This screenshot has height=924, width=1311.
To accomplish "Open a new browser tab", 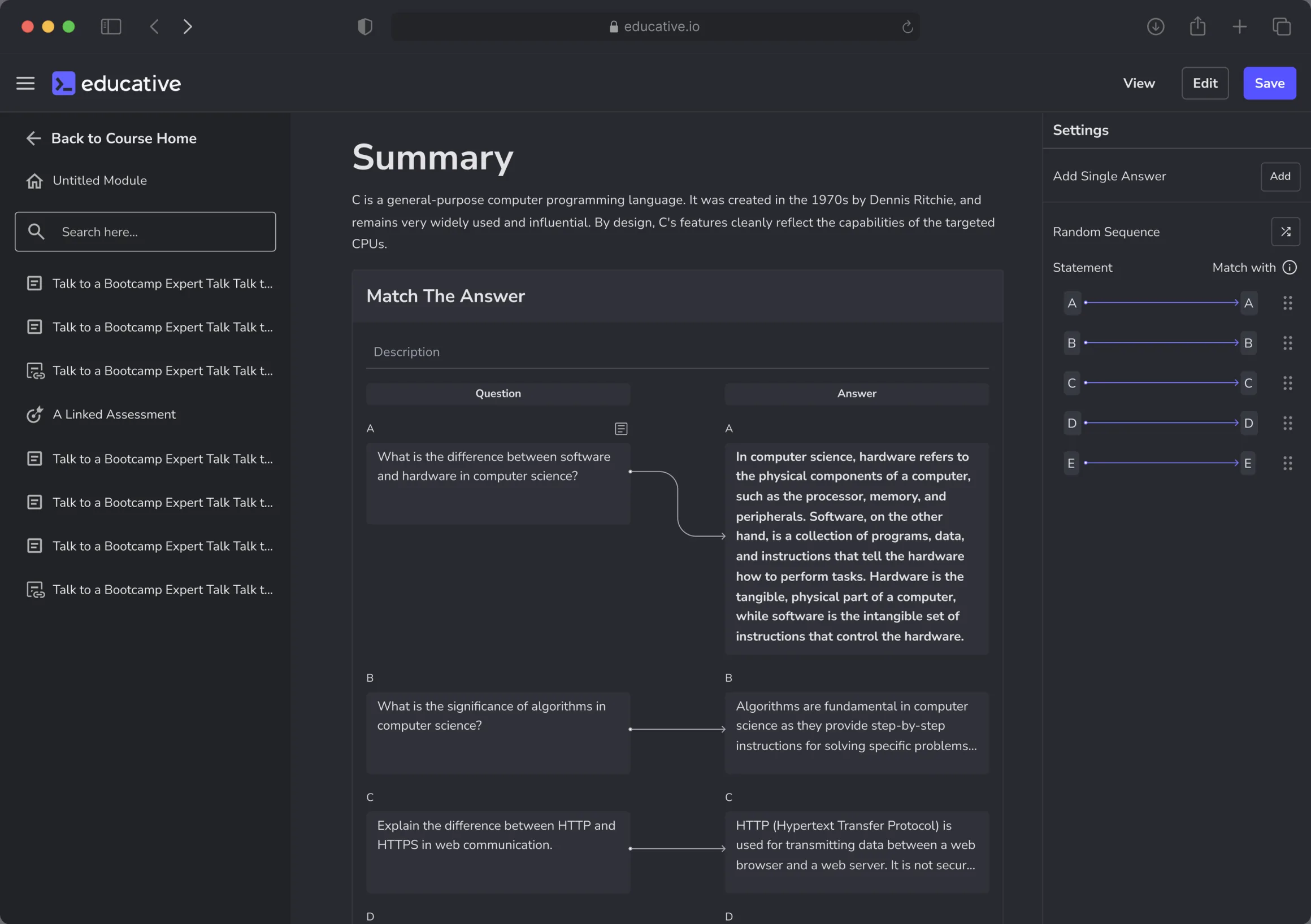I will (x=1240, y=27).
